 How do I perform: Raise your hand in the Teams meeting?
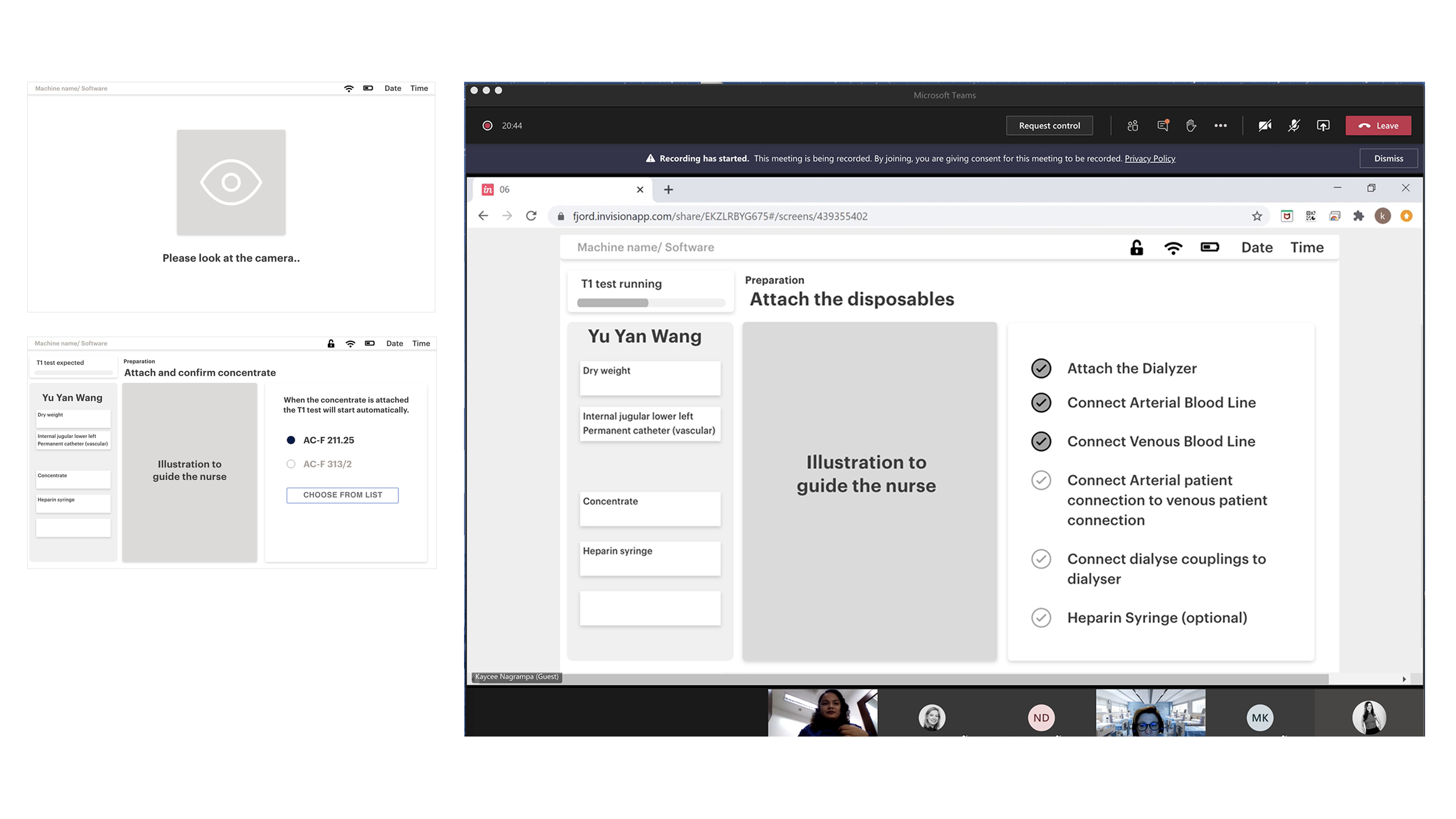click(x=1191, y=125)
